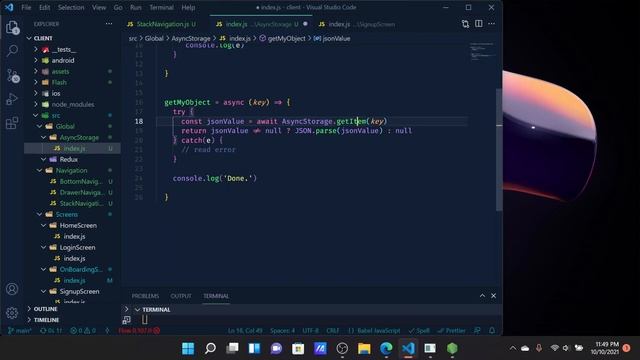Collapse the TERMINAL group chevron

coord(137,309)
